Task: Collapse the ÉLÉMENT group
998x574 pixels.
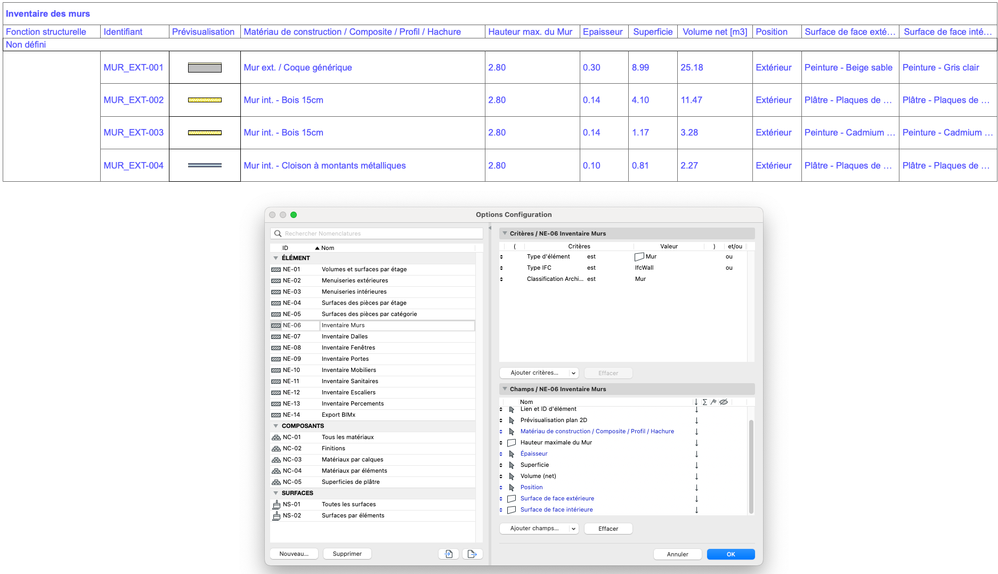Action: 276,258
